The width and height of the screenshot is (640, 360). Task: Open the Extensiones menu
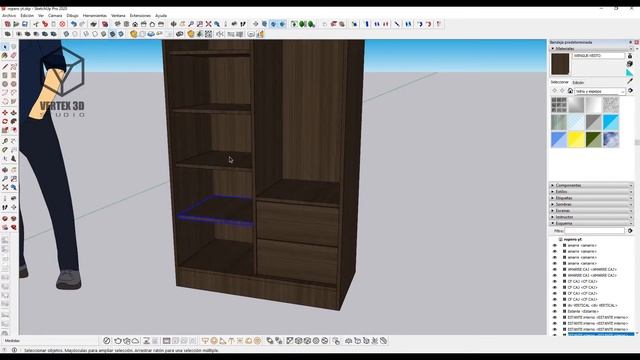140,16
